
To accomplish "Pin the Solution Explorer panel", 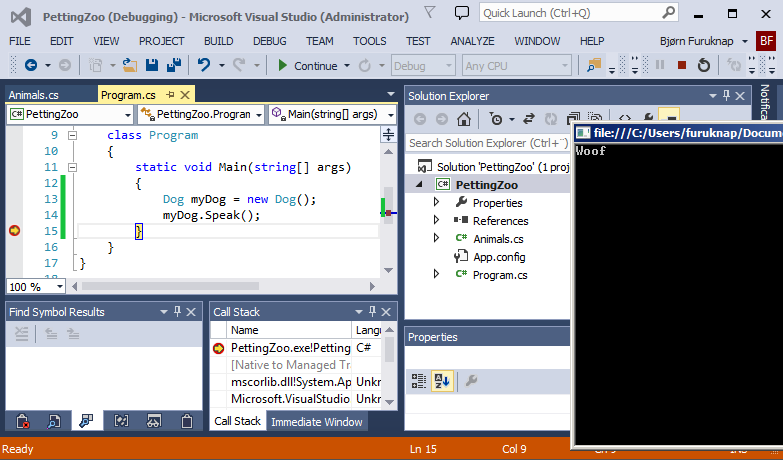I will 727,95.
